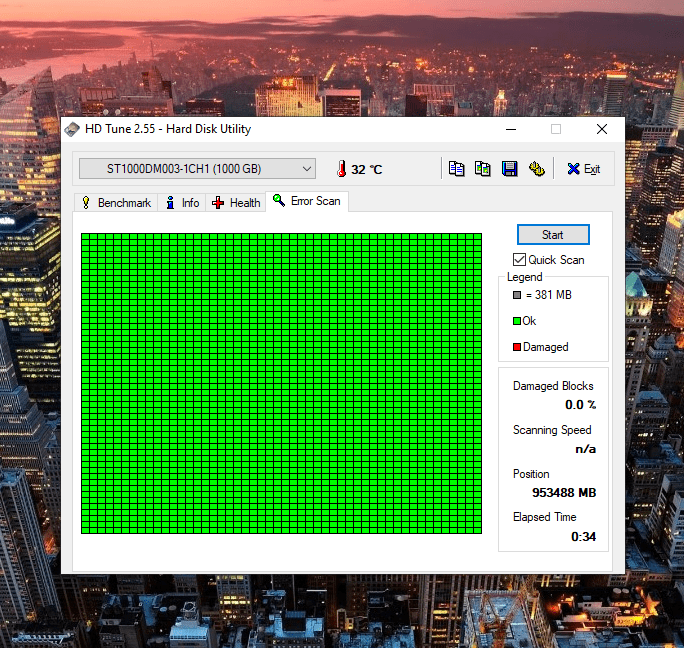Select the Error Scan tab
The width and height of the screenshot is (684, 648).
(307, 201)
